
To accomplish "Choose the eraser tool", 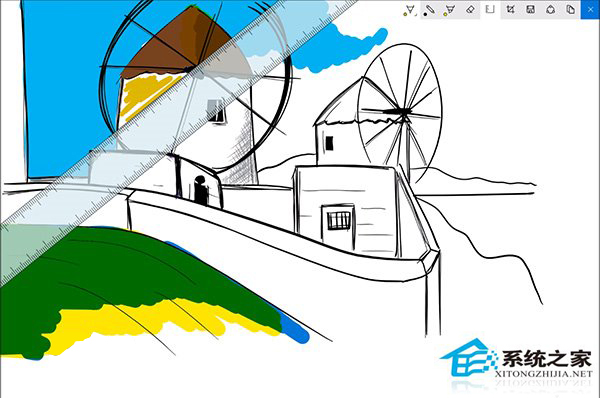I will 470,10.
